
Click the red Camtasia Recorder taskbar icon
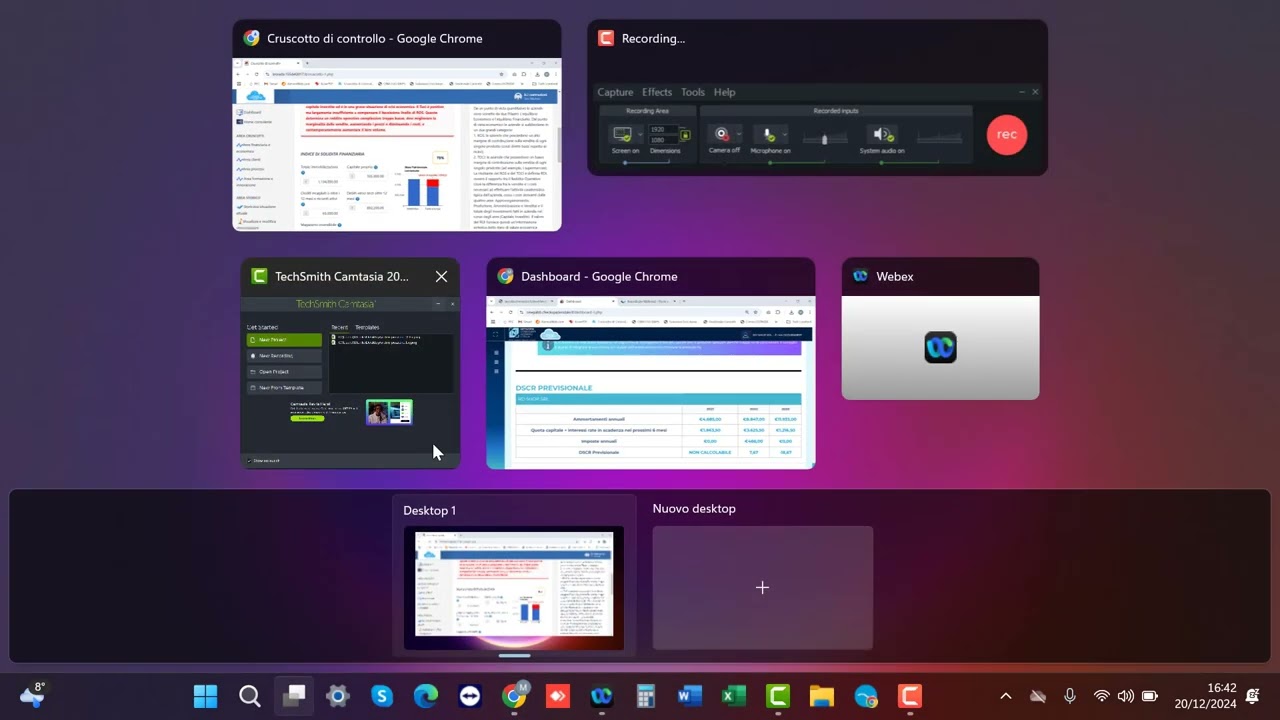pos(909,696)
